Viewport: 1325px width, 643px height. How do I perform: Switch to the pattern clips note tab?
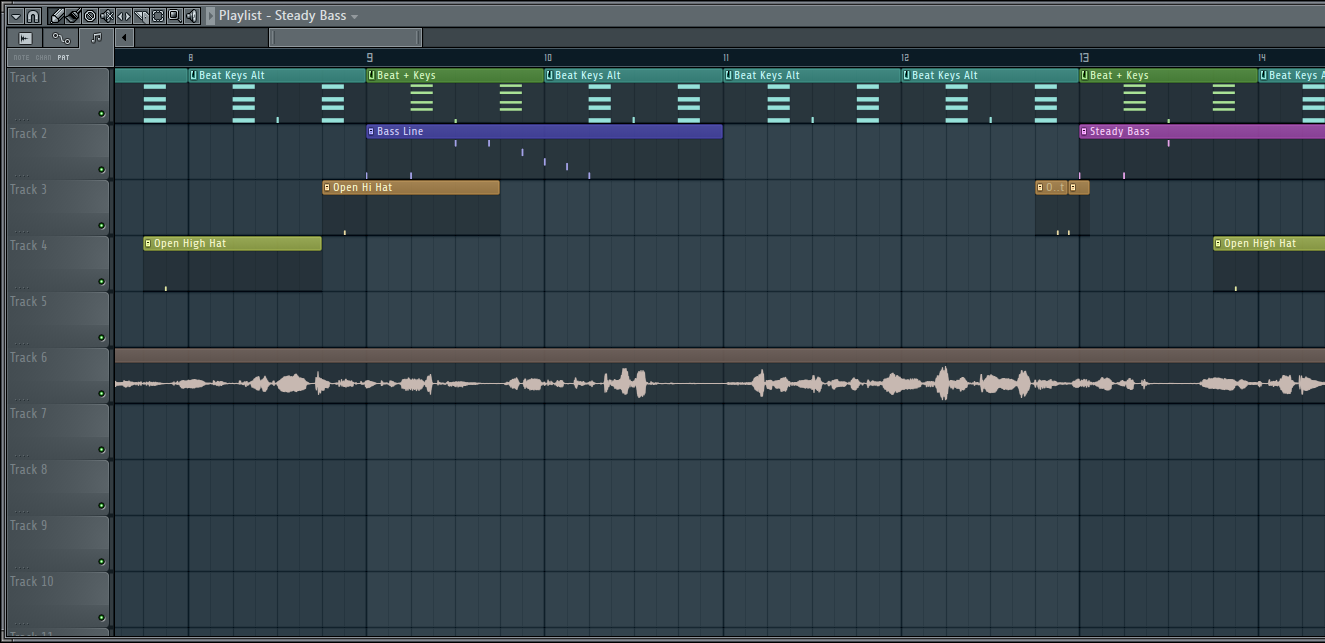[96, 38]
